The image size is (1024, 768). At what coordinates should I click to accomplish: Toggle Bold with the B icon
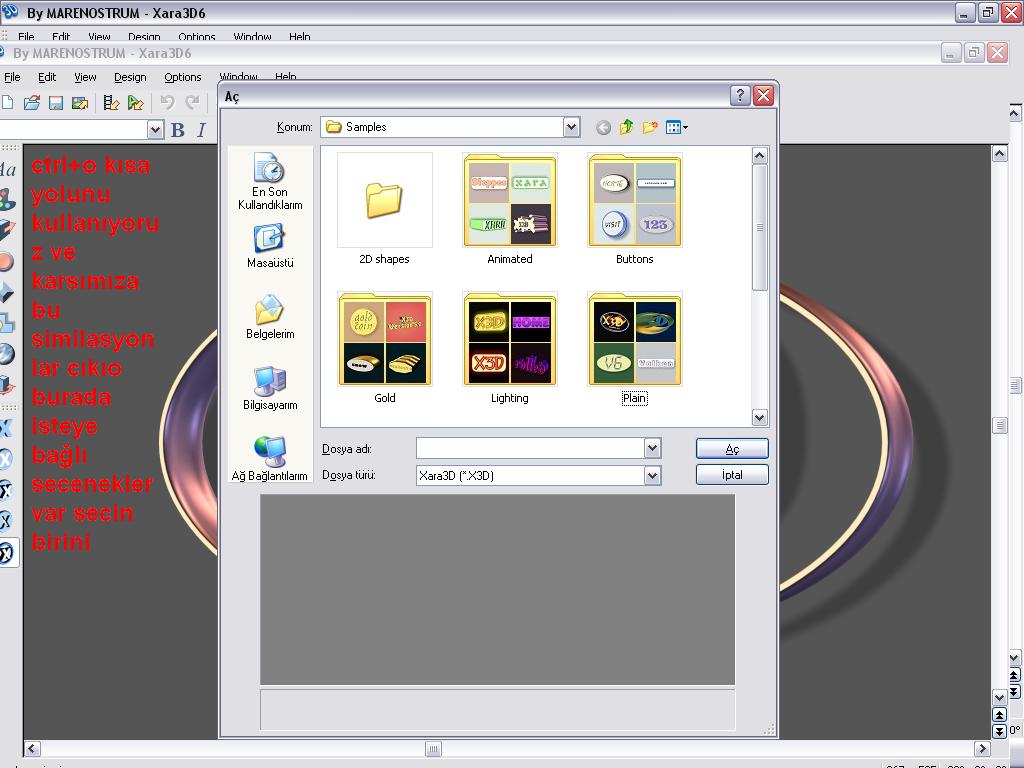tap(178, 130)
